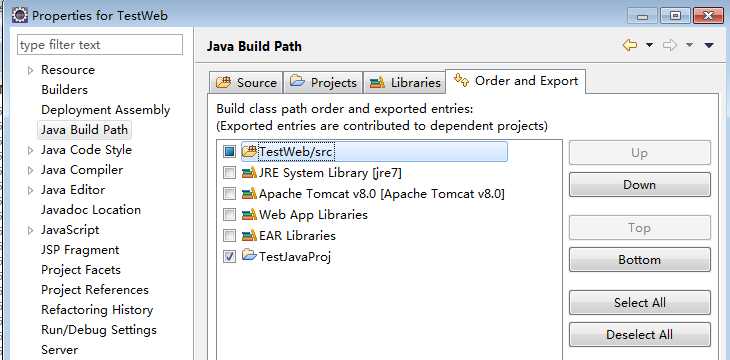Expand the Java Compiler node
Screen dimensions: 730x360
(31, 170)
